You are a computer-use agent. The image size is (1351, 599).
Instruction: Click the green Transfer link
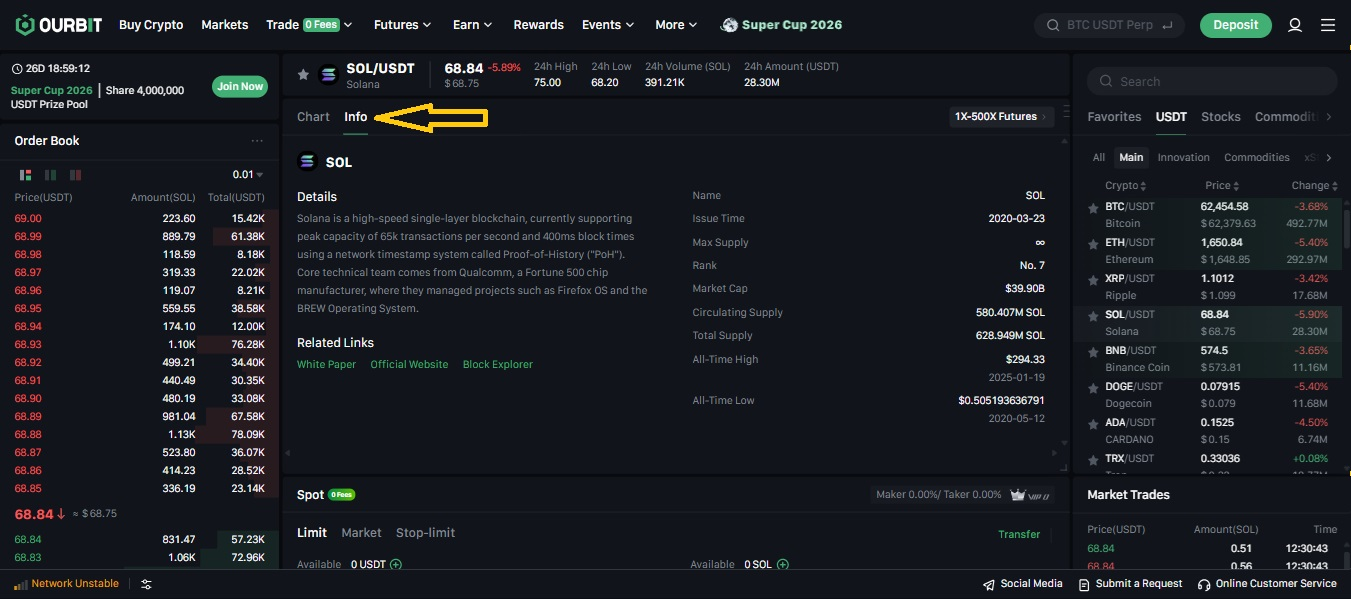pos(1019,535)
